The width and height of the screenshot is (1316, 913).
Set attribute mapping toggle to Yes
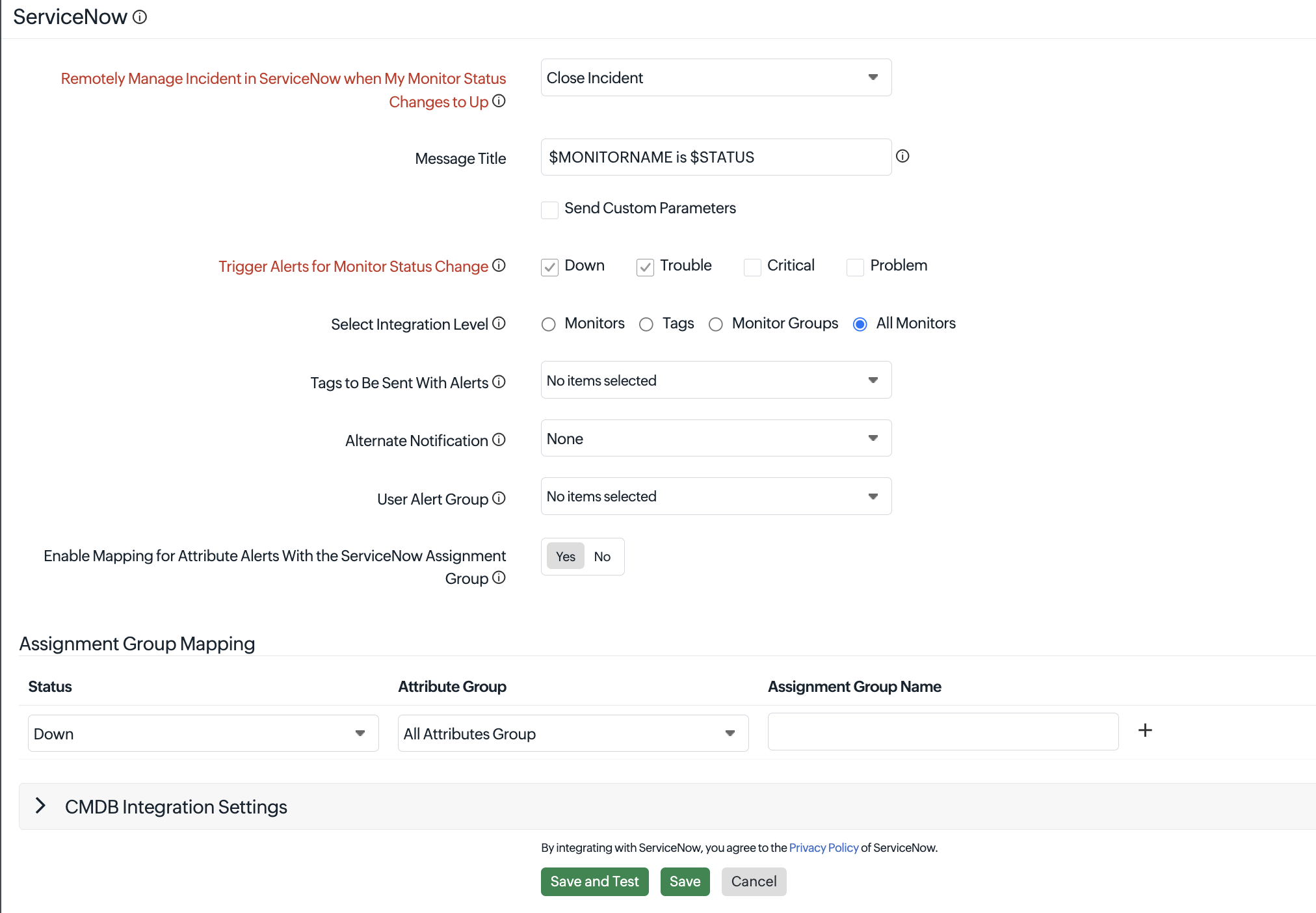566,557
